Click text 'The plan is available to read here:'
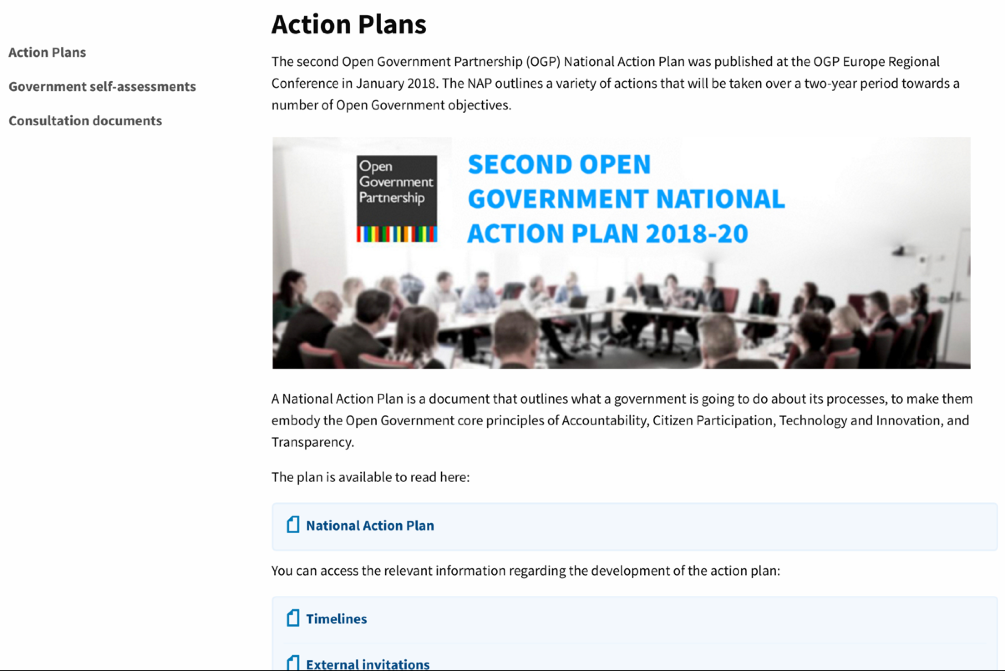 (x=370, y=477)
